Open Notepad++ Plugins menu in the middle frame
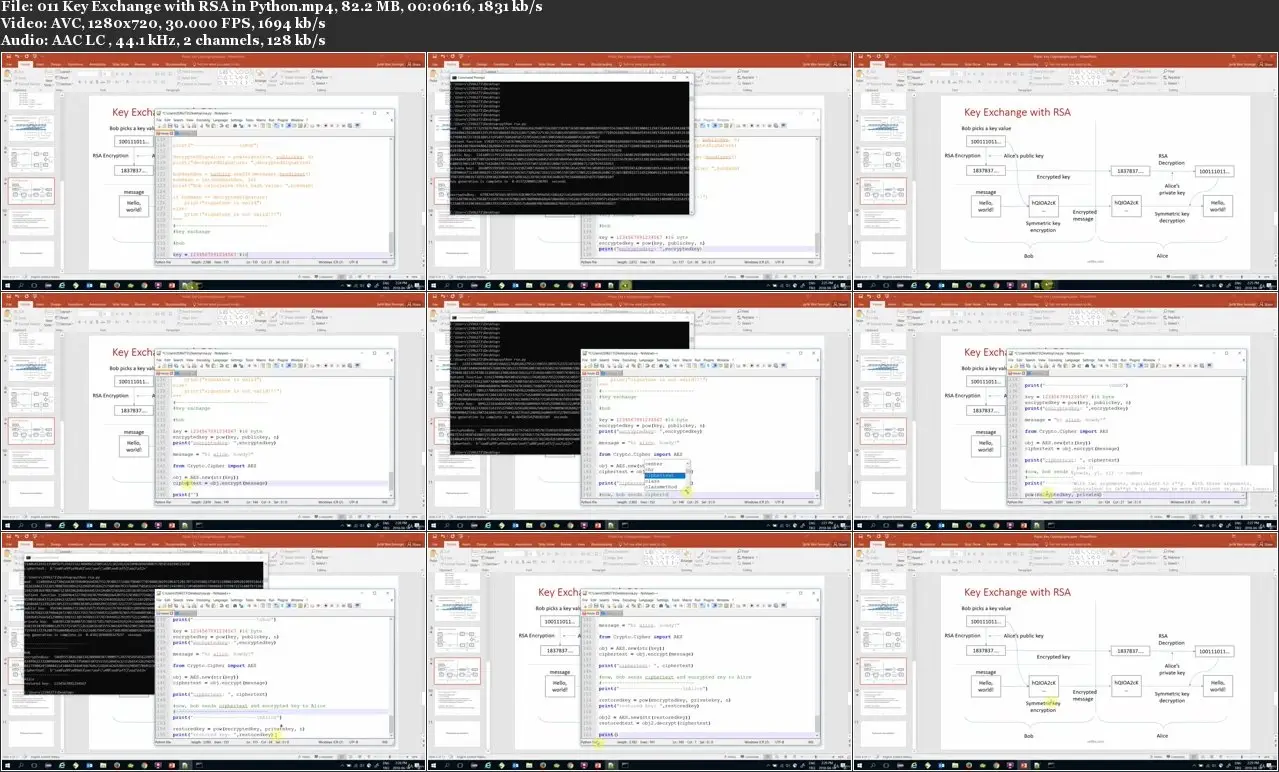This screenshot has width=1279, height=772. 709,360
